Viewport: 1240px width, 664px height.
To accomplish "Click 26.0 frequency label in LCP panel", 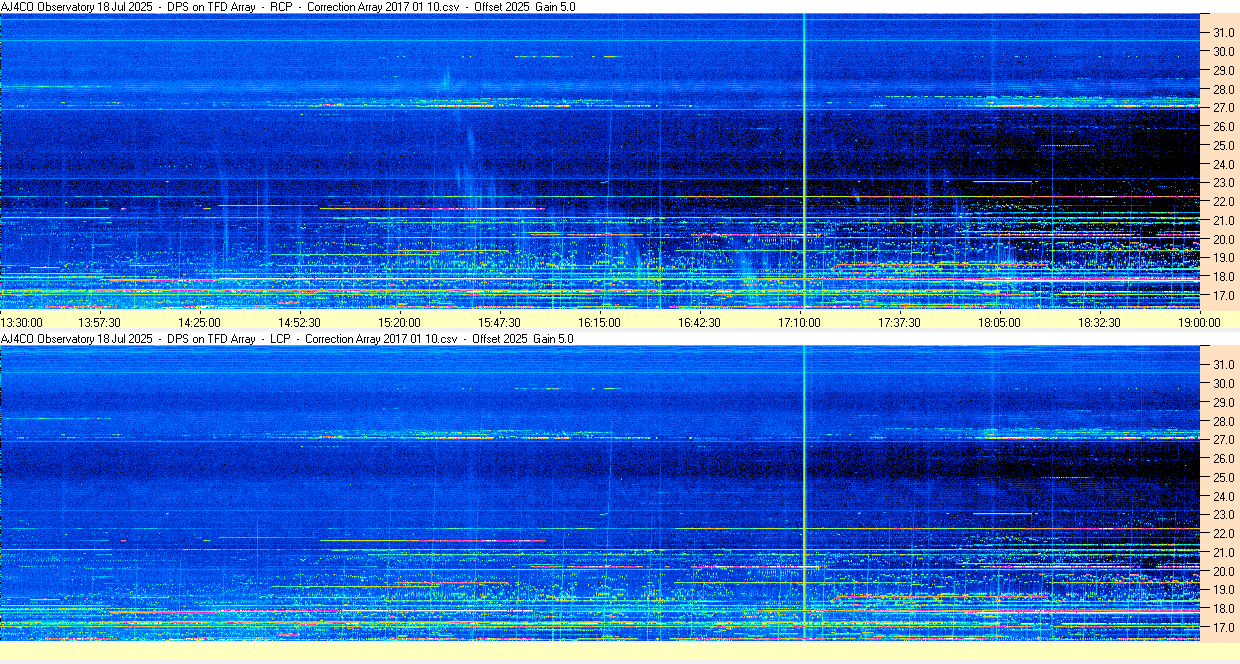I will tap(1223, 458).
